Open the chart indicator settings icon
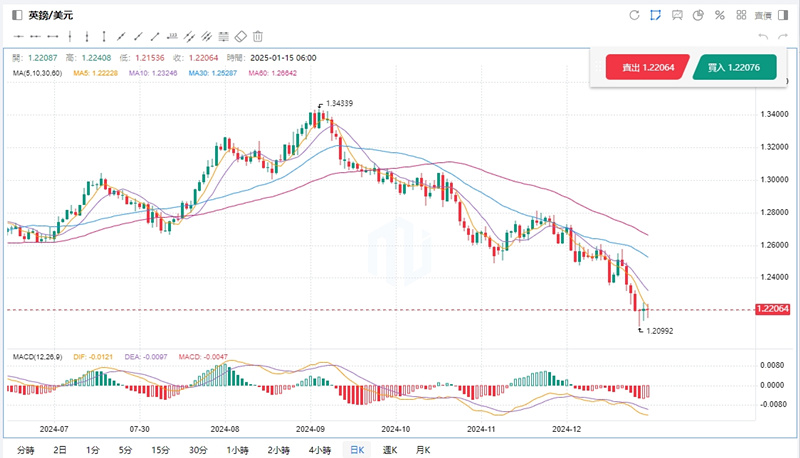The width and height of the screenshot is (800, 458). click(677, 15)
